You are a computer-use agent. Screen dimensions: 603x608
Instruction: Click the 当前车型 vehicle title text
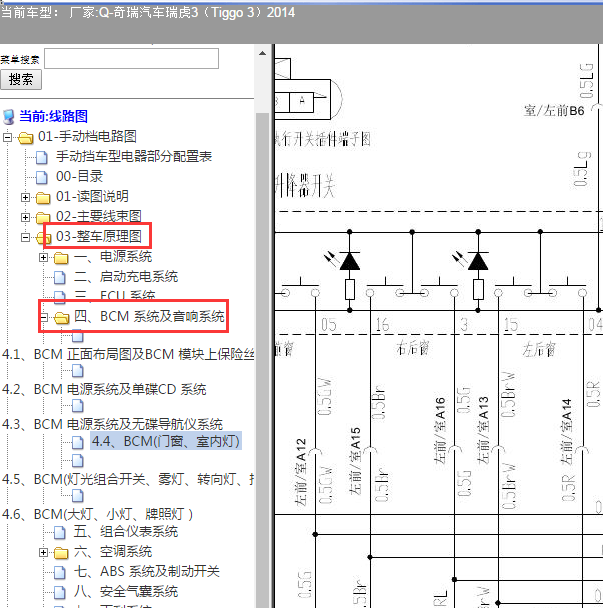[148, 12]
